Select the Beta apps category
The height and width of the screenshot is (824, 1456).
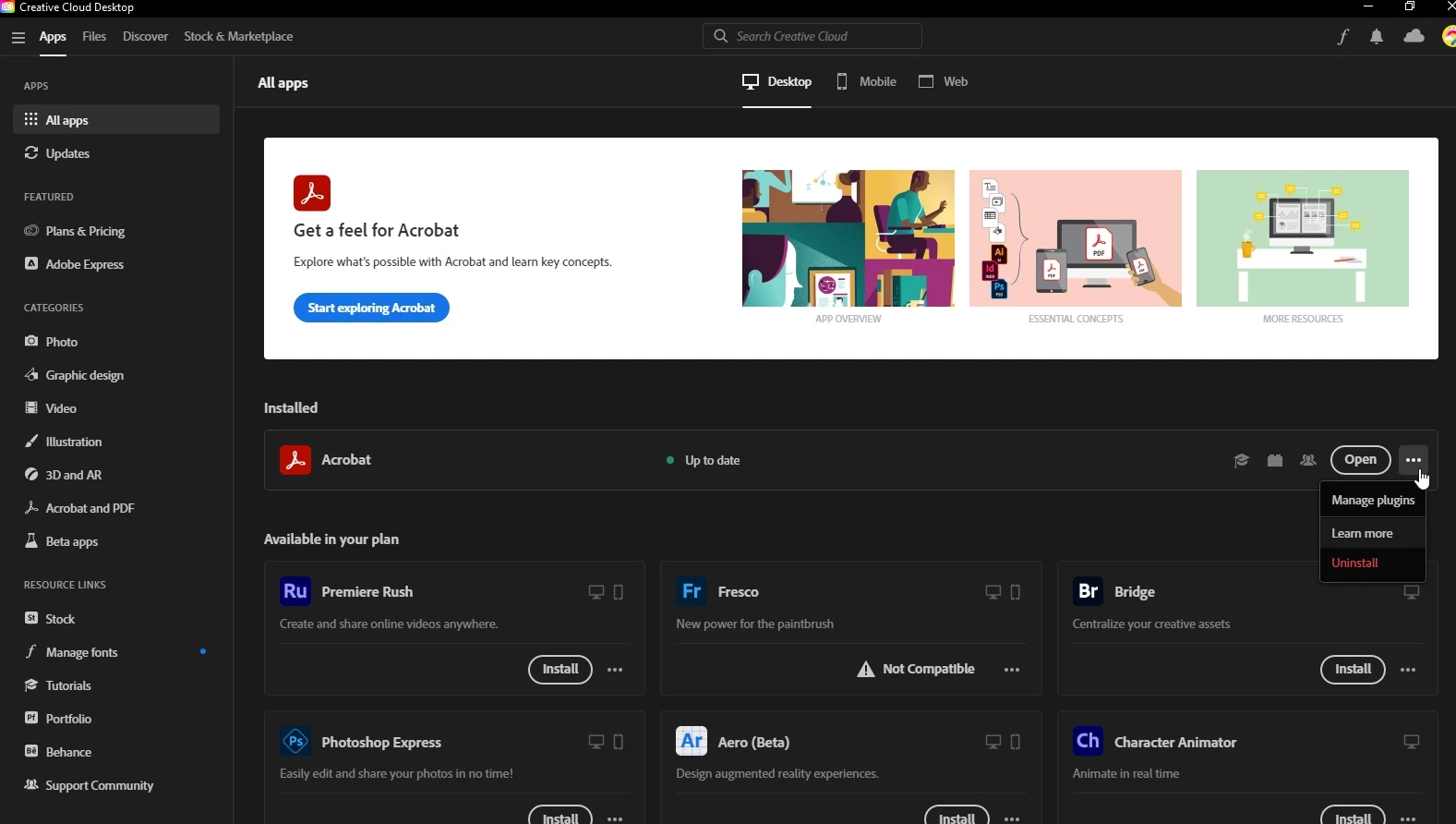116,541
